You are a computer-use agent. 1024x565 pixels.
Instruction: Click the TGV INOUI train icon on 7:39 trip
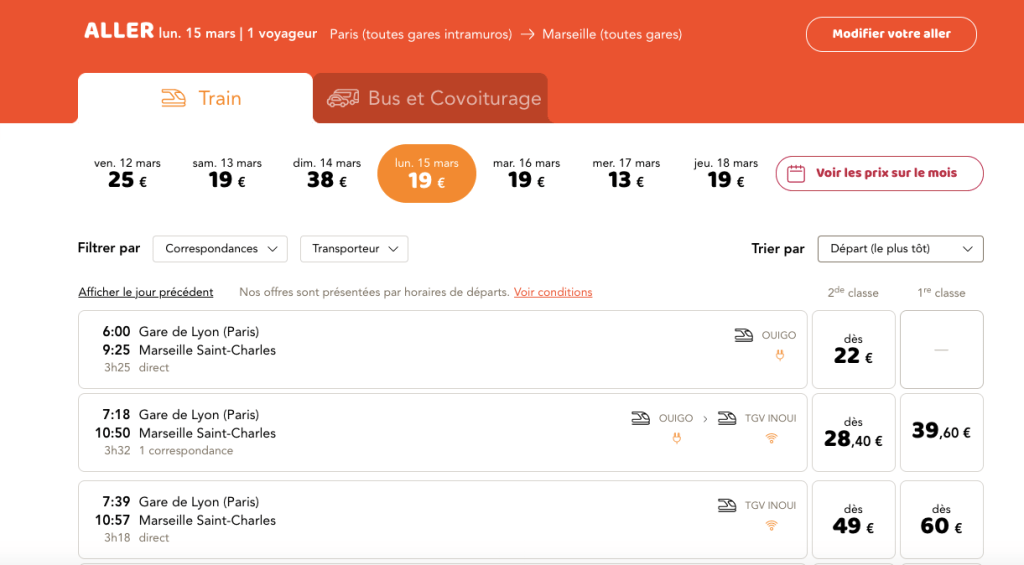coord(727,506)
